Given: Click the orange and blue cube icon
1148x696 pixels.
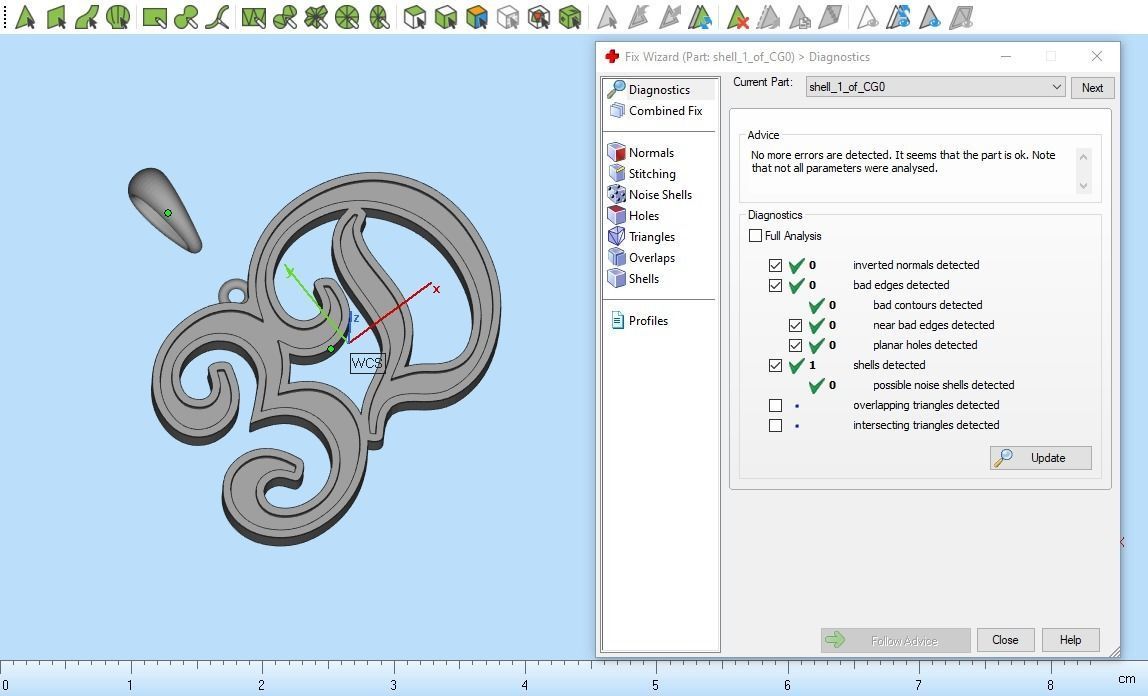Looking at the screenshot, I should point(477,17).
